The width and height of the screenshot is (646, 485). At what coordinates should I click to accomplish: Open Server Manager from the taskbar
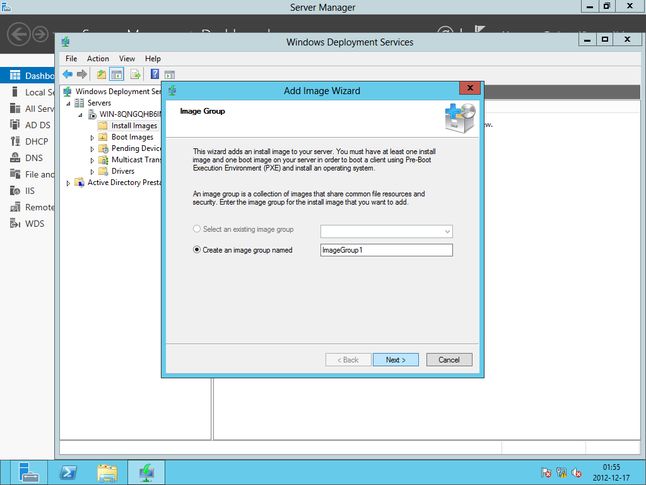click(28, 472)
